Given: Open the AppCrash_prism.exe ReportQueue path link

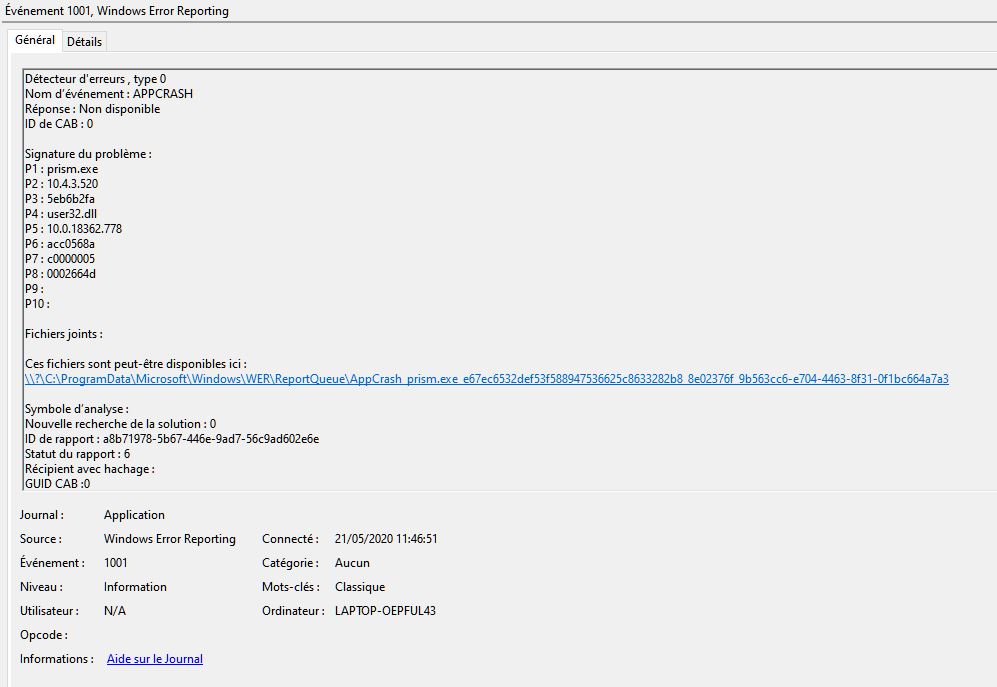Looking at the screenshot, I should [x=486, y=379].
